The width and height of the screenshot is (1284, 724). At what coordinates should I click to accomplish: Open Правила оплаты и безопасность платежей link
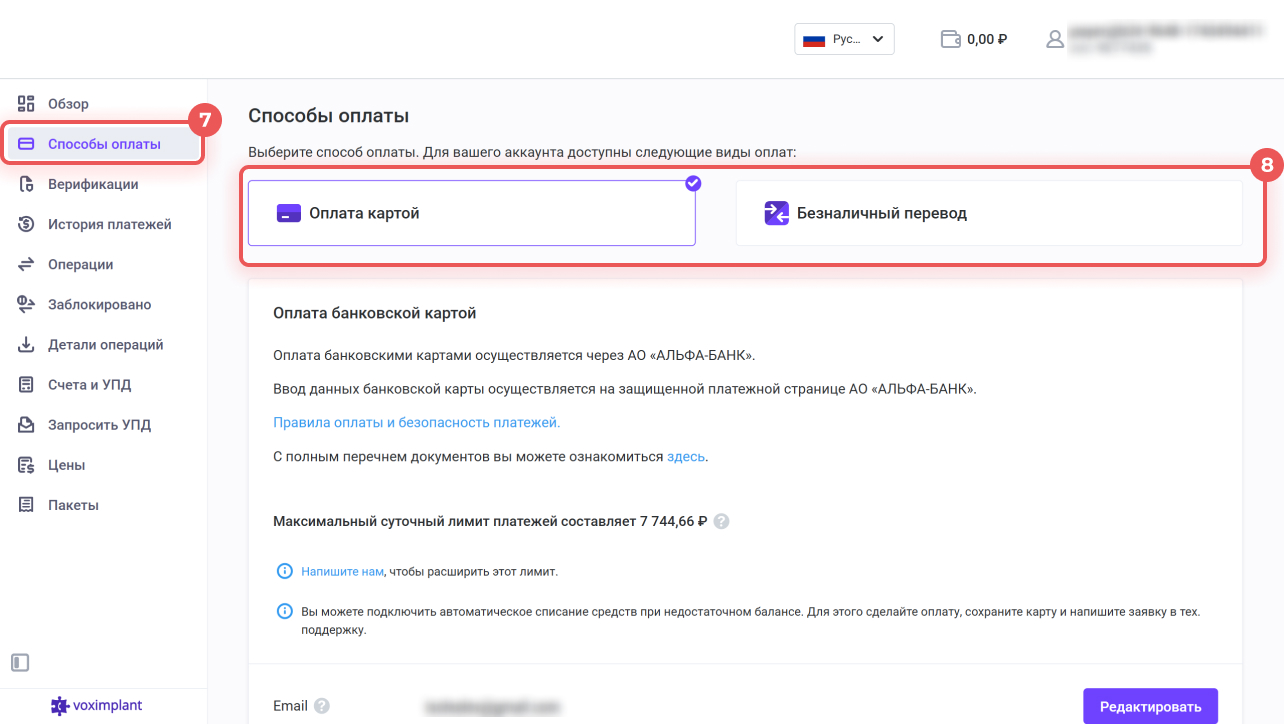click(416, 423)
